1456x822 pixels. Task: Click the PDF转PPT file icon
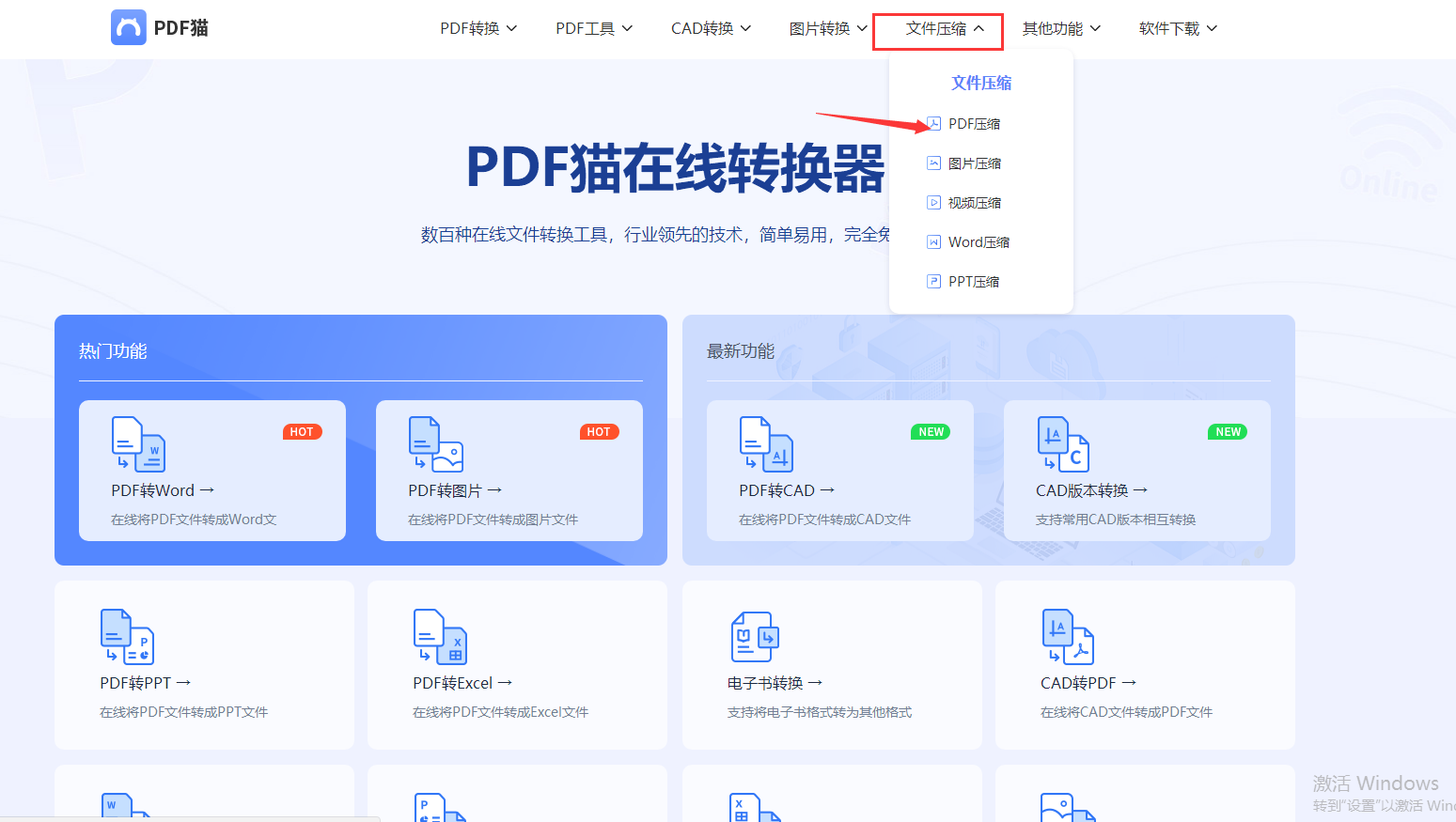128,636
